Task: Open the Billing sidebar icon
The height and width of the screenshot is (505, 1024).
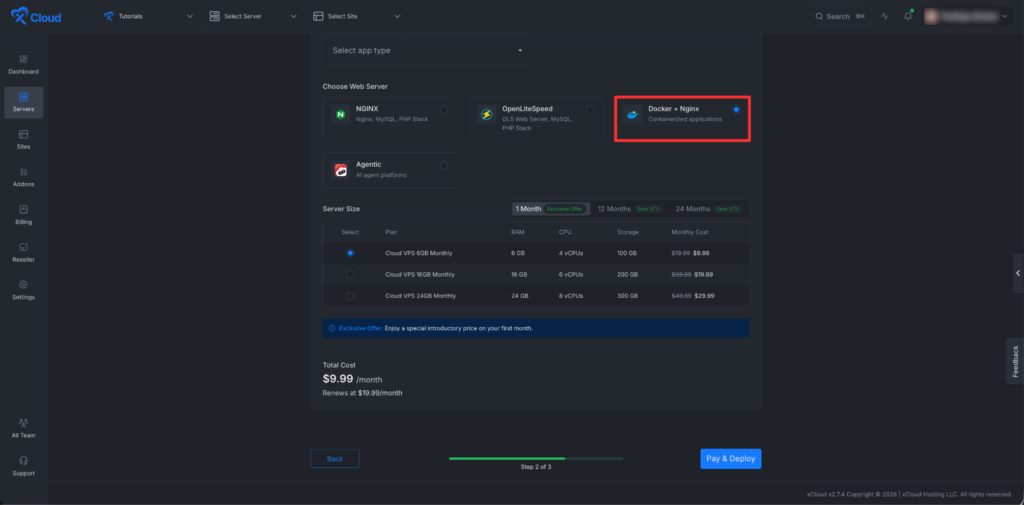Action: [24, 210]
